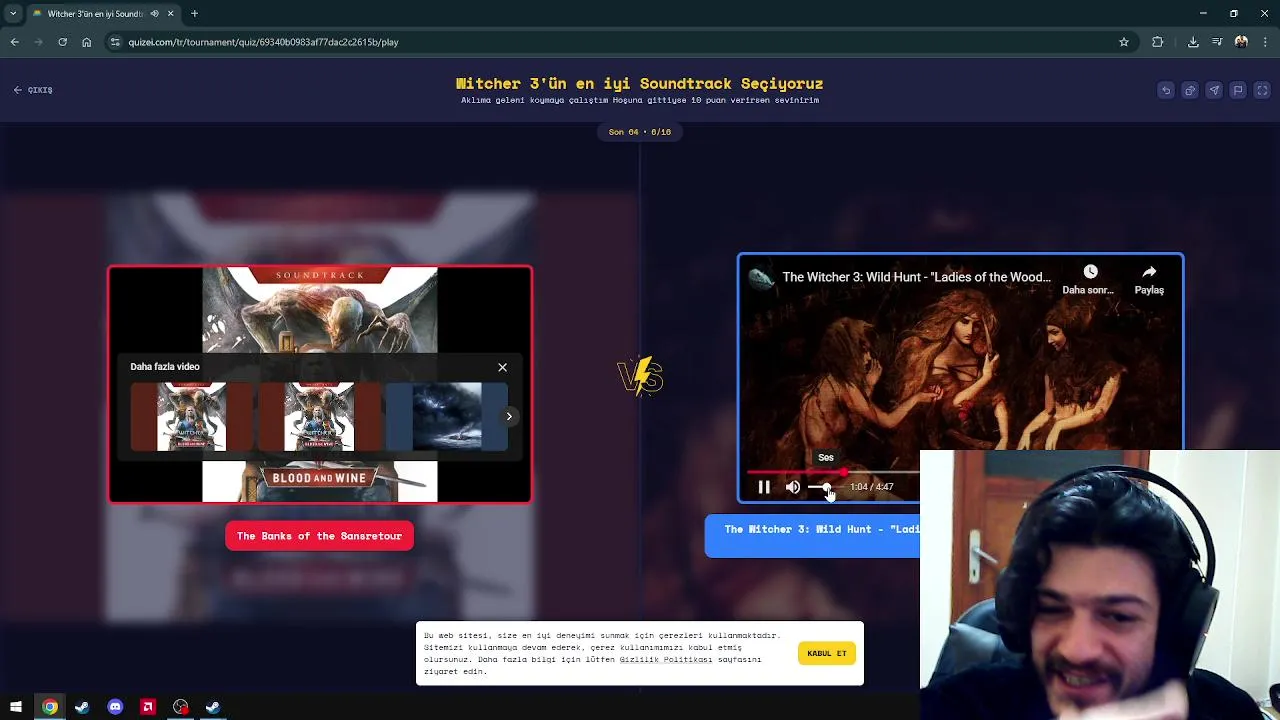Open the first suggested video thumbnail
This screenshot has height=720, width=1280.
tap(191, 416)
